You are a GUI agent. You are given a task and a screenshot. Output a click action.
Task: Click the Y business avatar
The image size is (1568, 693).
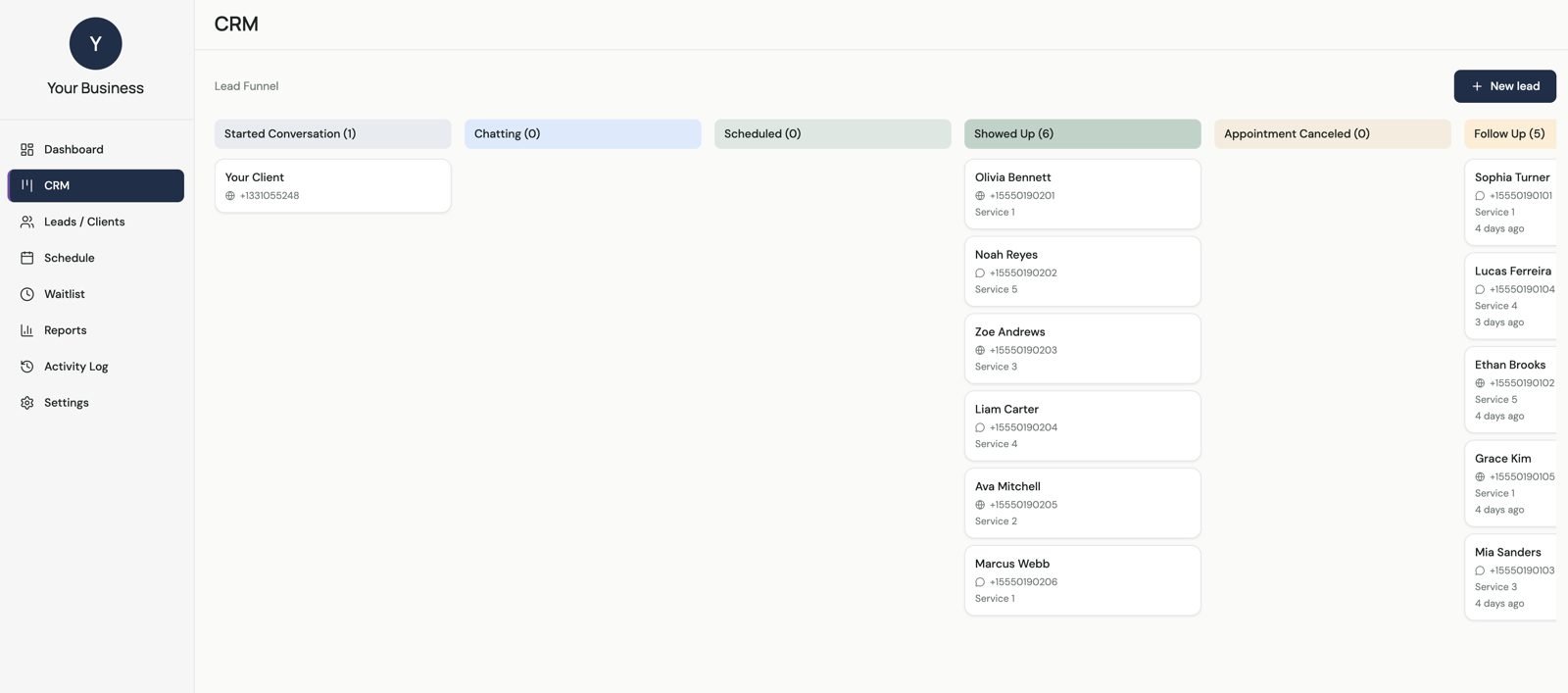(x=96, y=43)
